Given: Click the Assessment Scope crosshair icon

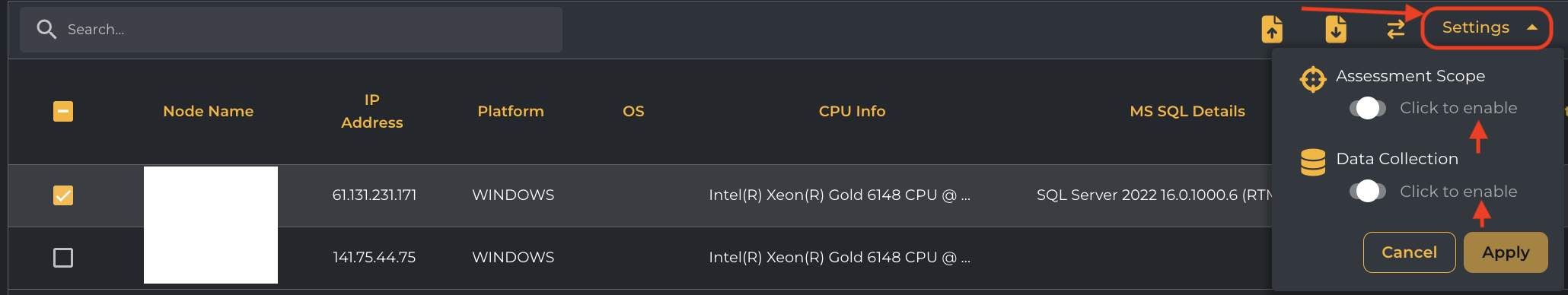Looking at the screenshot, I should point(1313,79).
